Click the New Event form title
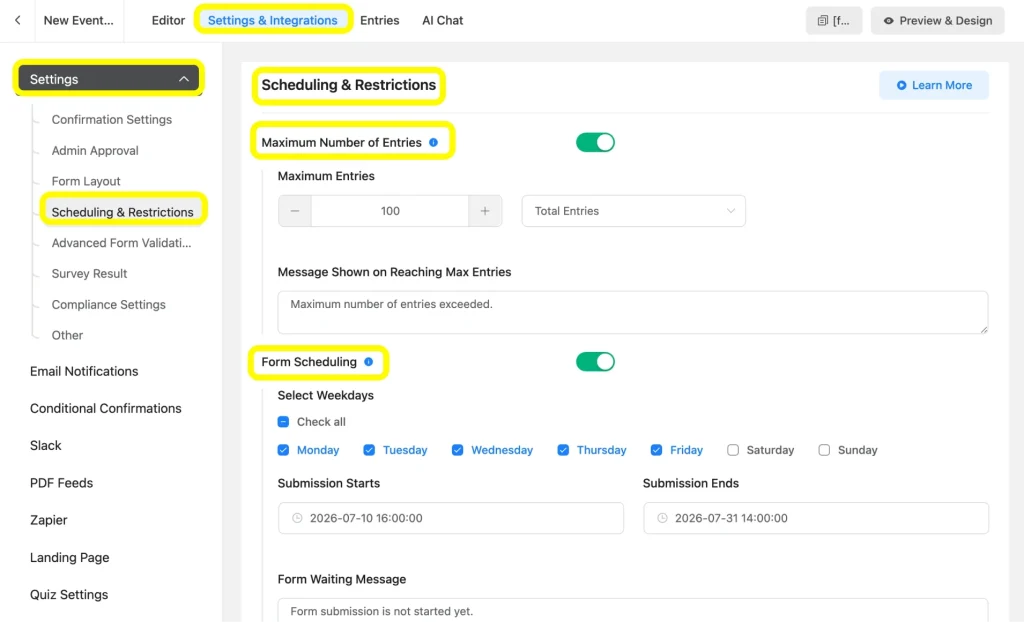 78,20
